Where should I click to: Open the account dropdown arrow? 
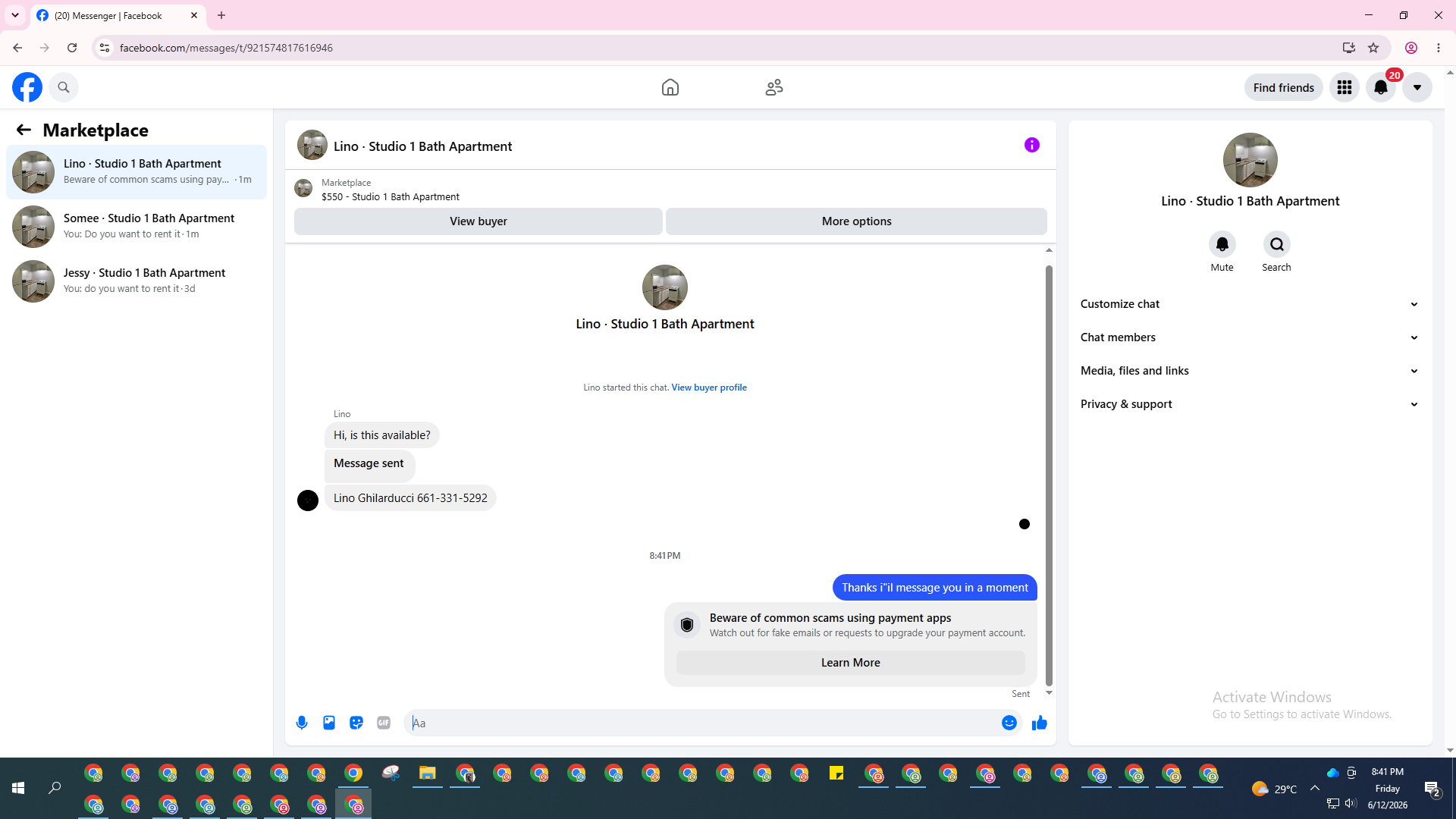click(1417, 87)
